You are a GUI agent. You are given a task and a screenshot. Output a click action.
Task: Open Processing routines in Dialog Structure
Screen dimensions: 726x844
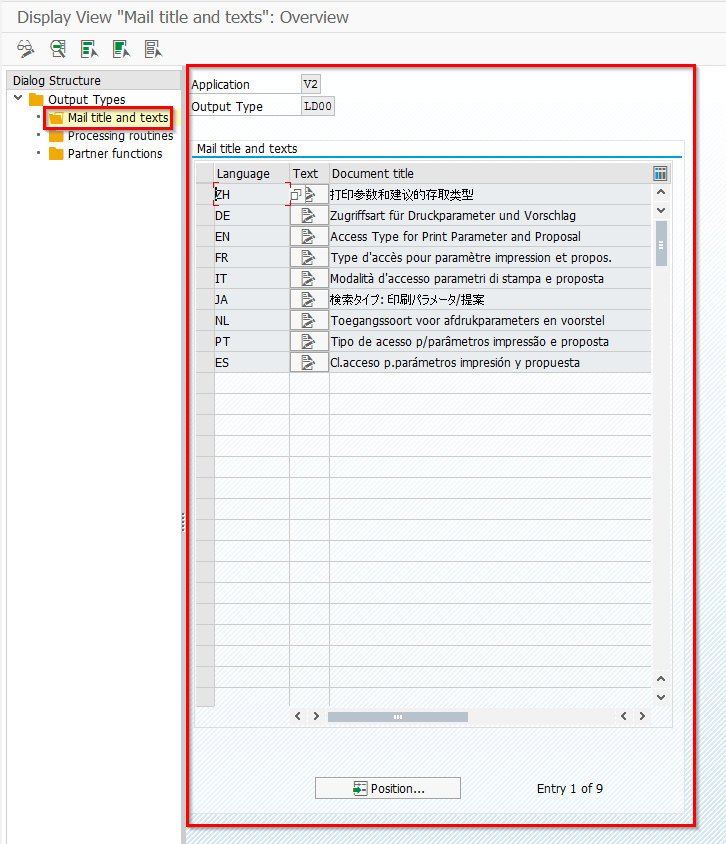click(x=120, y=136)
